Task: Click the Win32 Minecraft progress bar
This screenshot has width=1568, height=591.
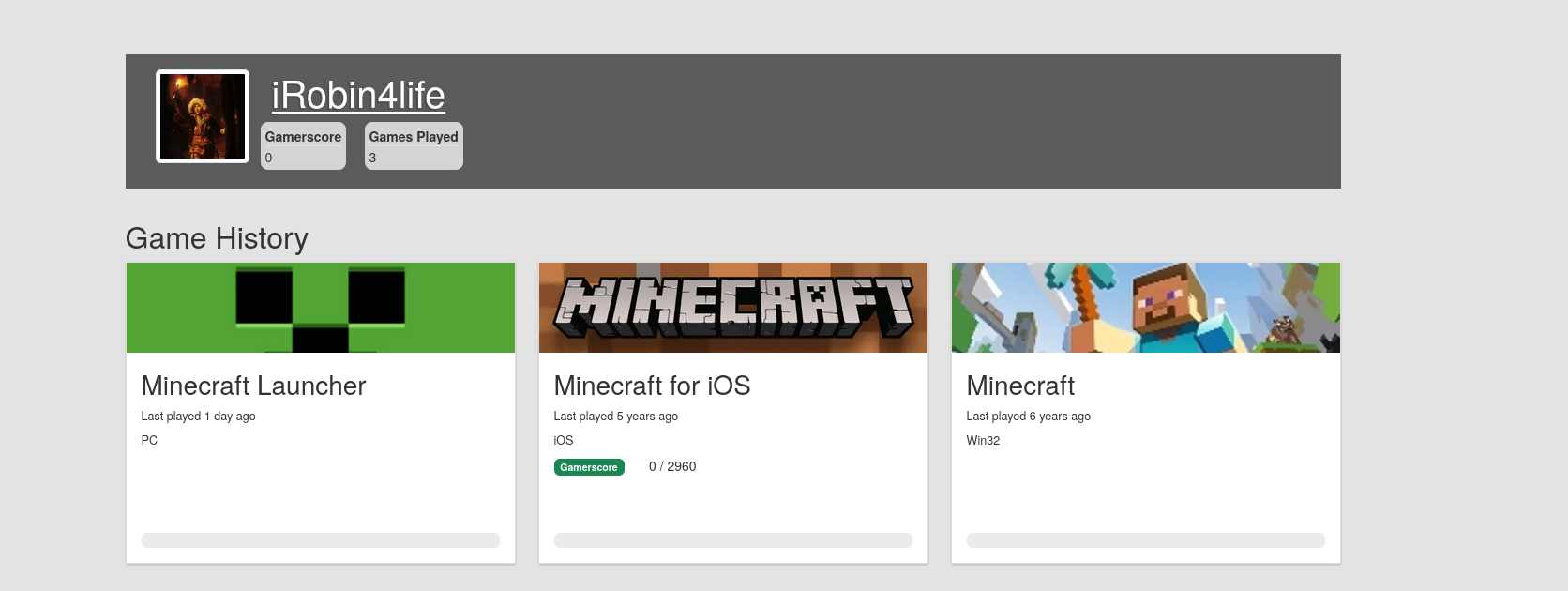Action: point(1146,540)
